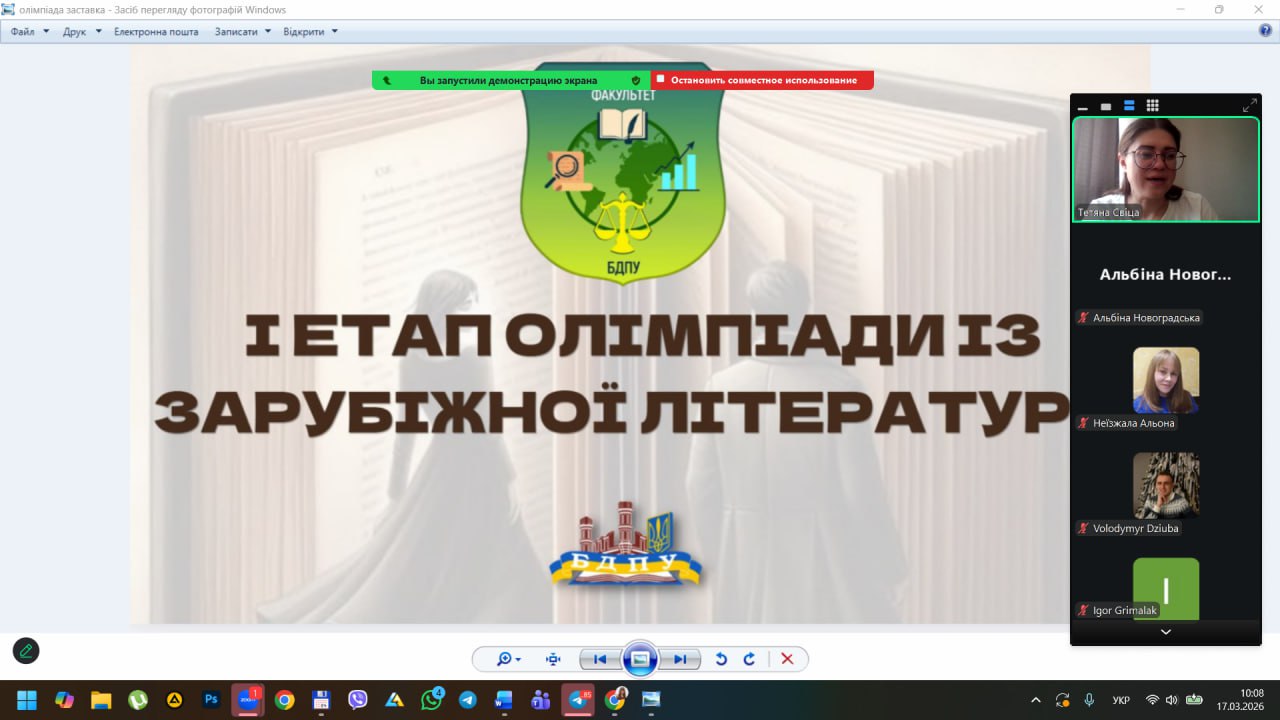Open the Файл menu
The height and width of the screenshot is (720, 1280).
tap(23, 32)
